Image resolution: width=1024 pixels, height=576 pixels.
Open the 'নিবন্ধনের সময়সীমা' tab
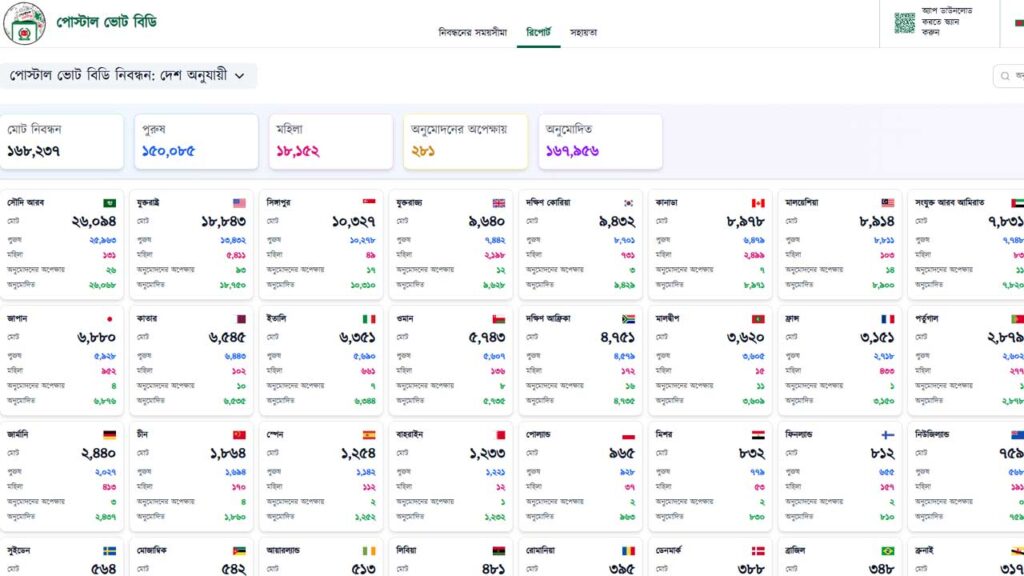(x=472, y=32)
